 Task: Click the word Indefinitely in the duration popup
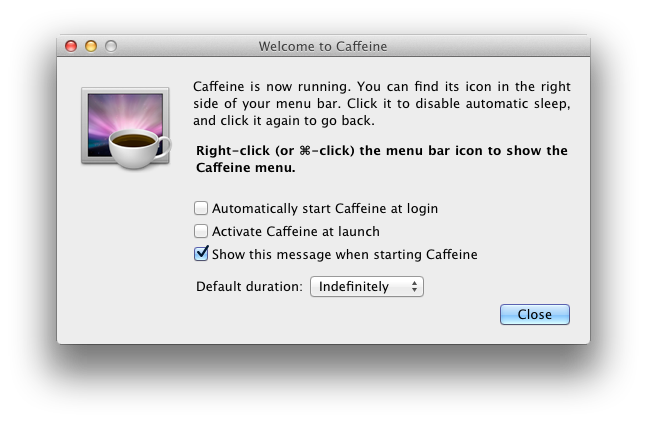[354, 286]
